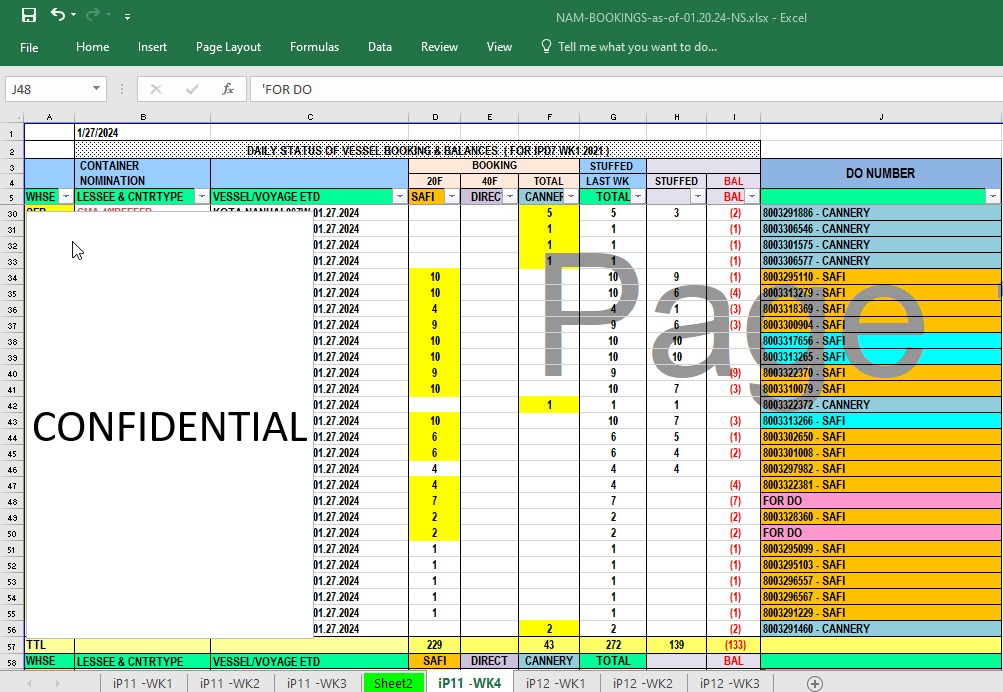
Task: Click the Enter checkmark in formula bar
Action: (192, 89)
